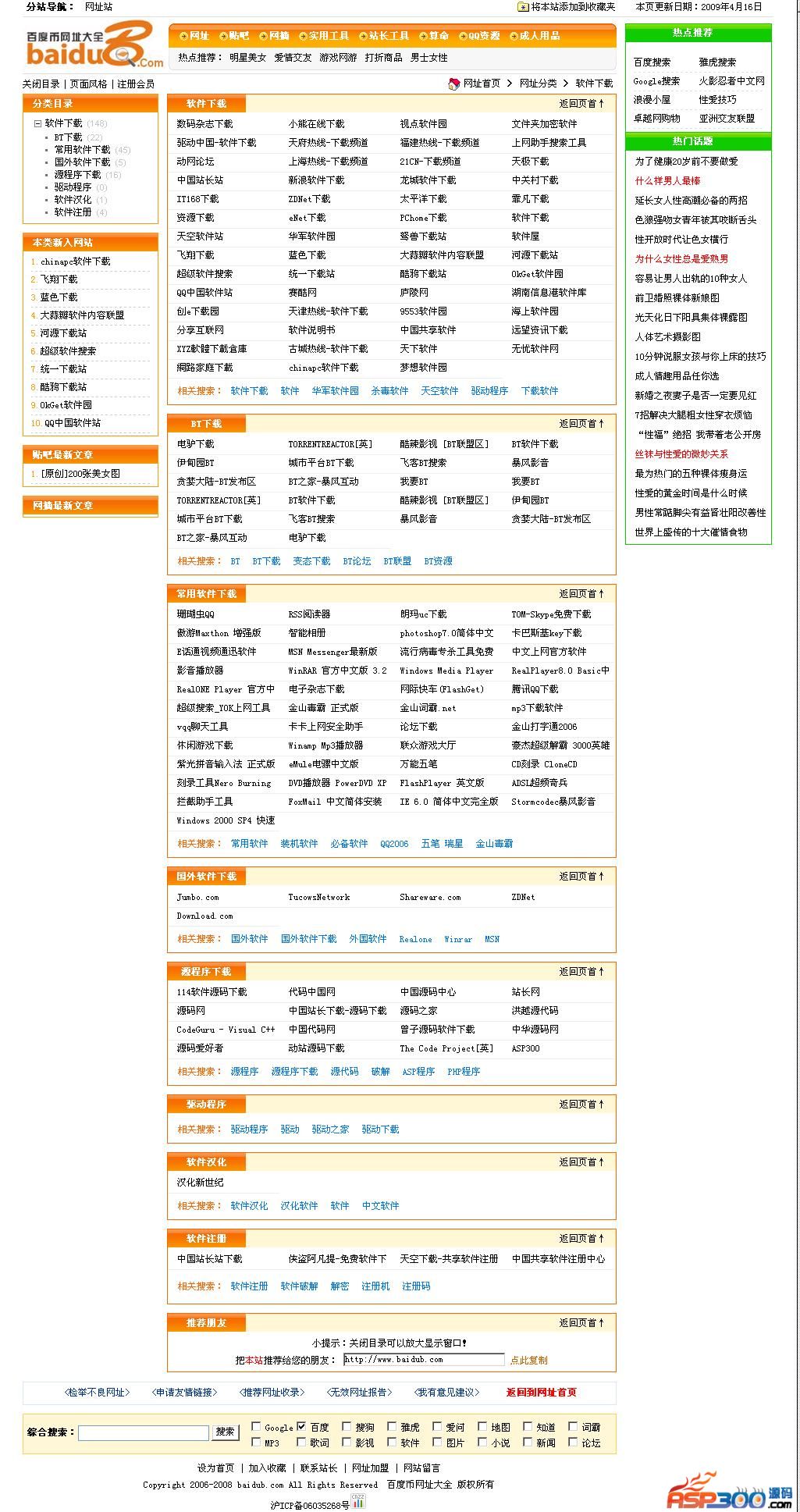Open 火影忍者中文网 in 热点推荐
800x1512 pixels.
731,80
